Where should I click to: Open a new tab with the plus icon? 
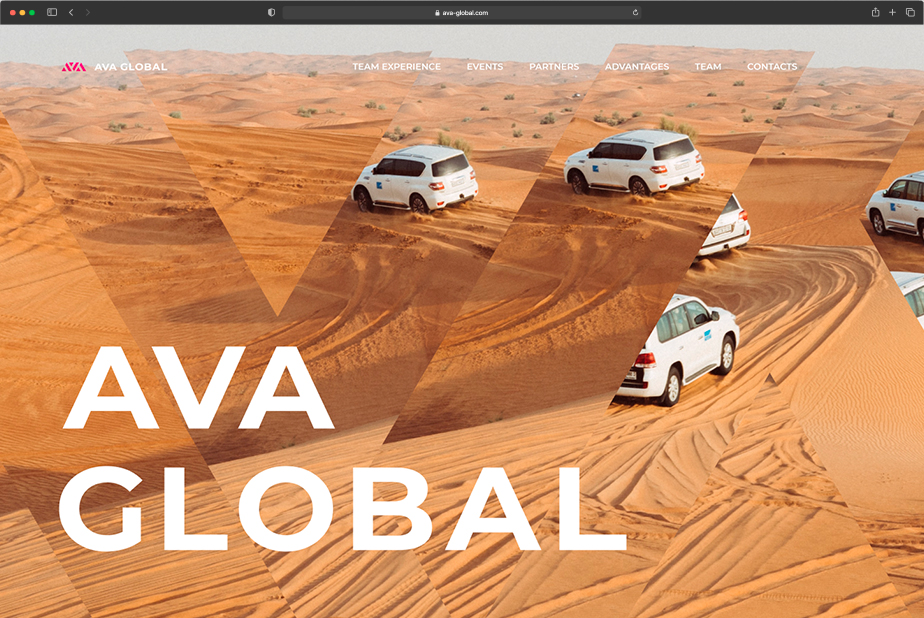[x=892, y=12]
